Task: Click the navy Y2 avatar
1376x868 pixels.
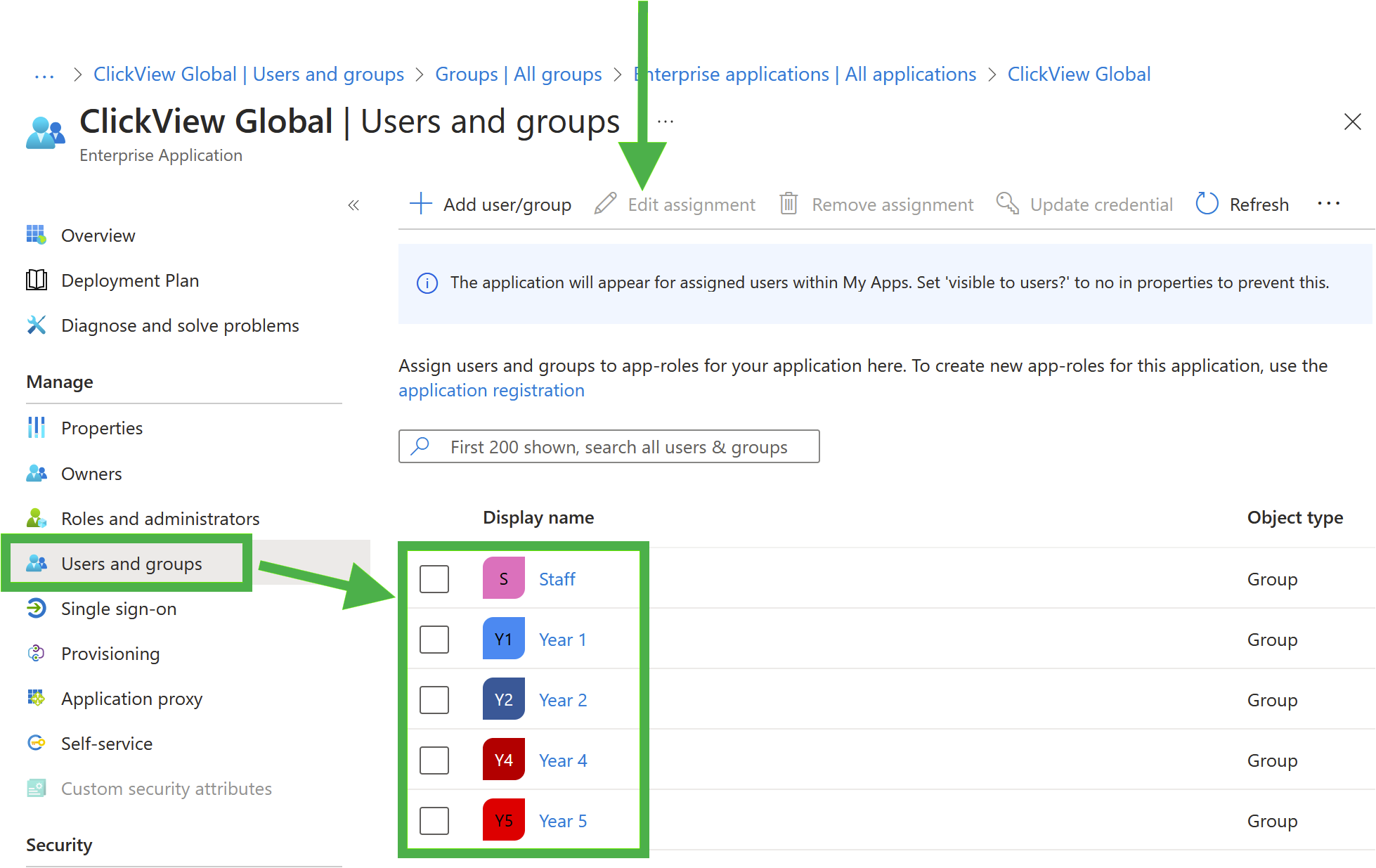Action: pyautogui.click(x=503, y=699)
